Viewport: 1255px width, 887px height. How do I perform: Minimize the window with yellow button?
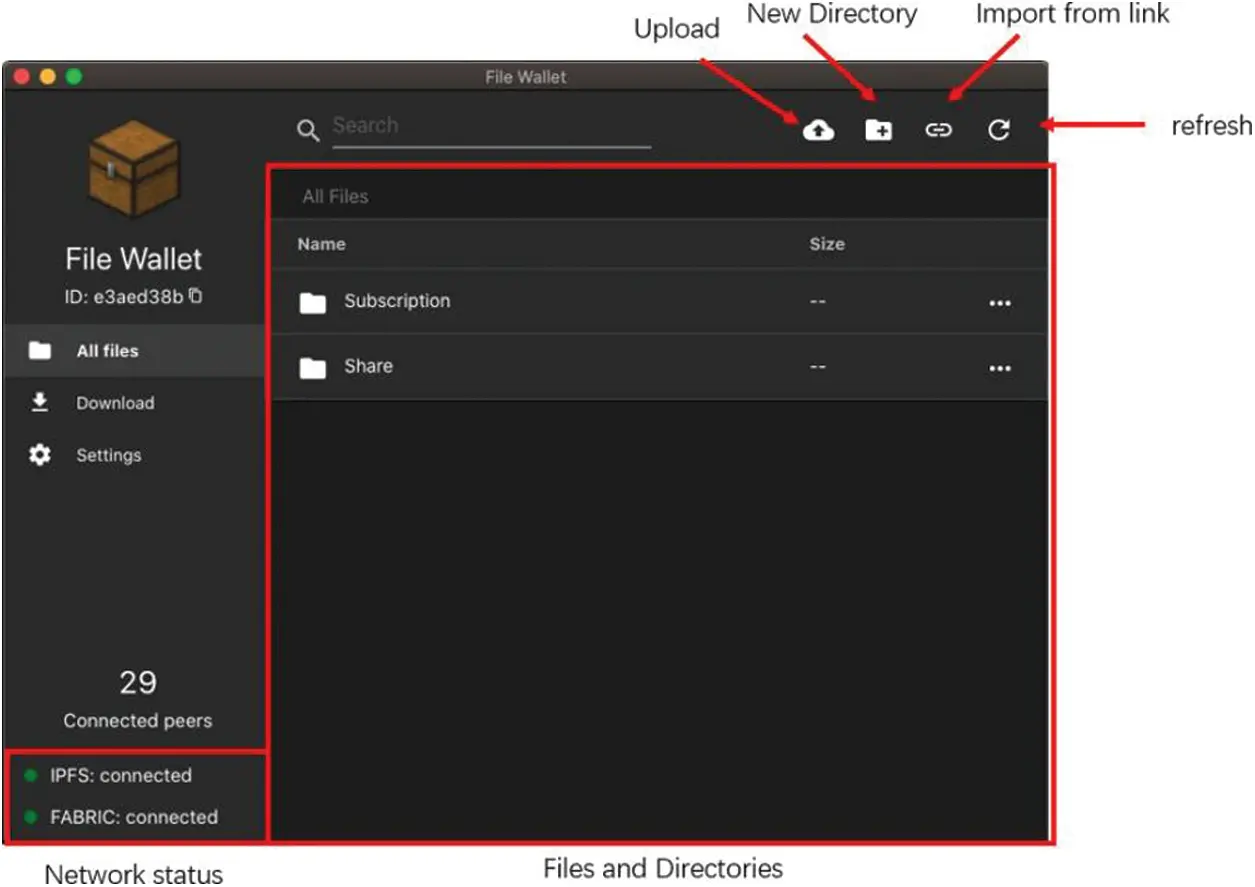coord(47,77)
